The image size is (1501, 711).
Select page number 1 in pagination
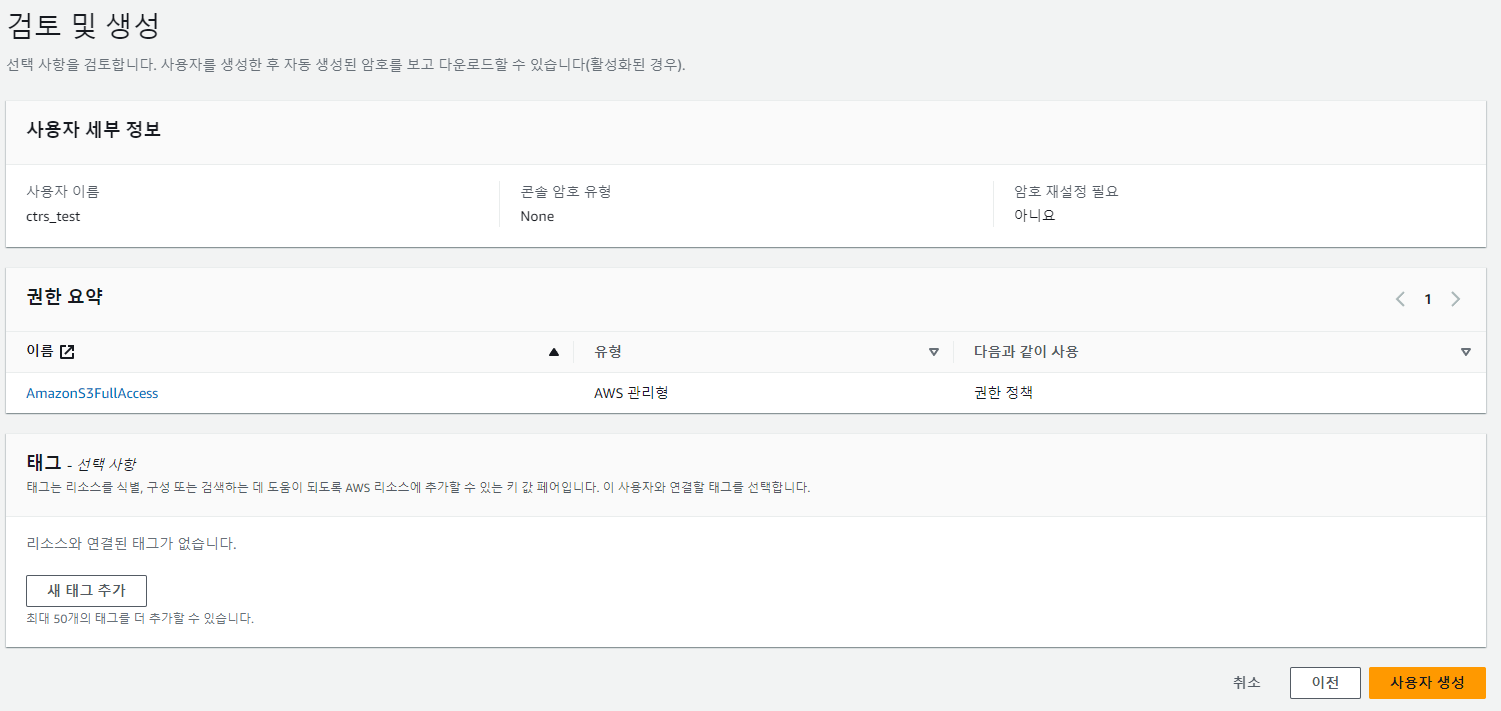click(1428, 299)
